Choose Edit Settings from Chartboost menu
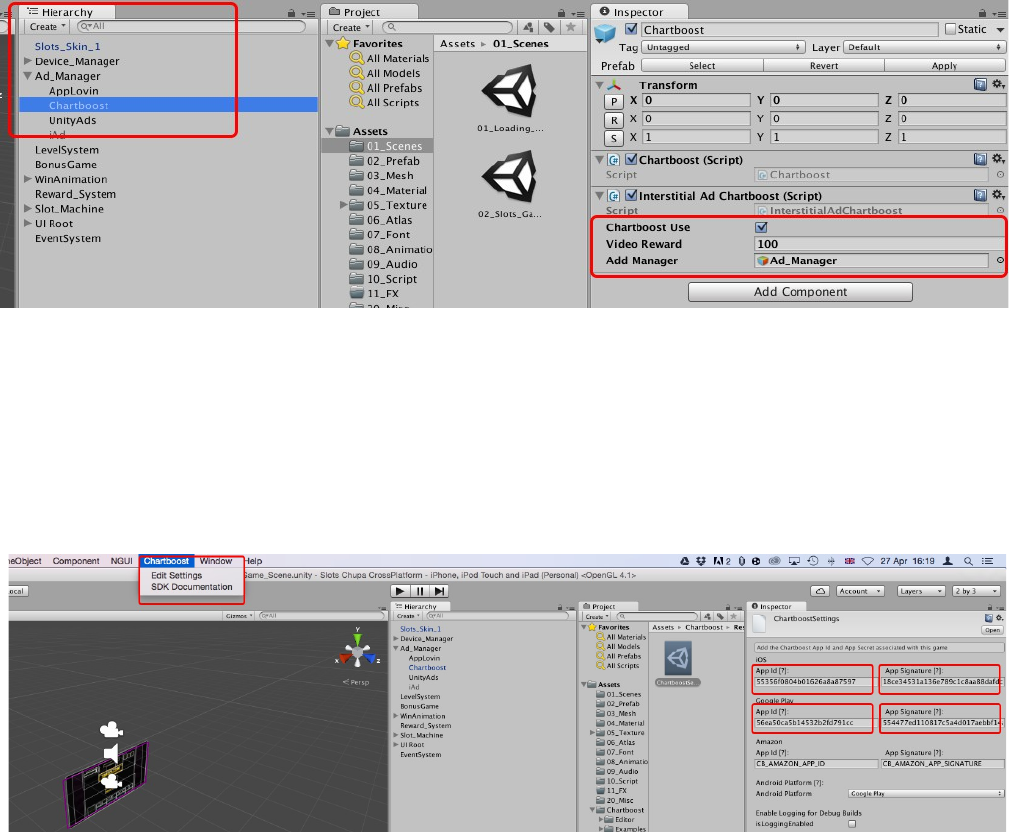 coord(176,575)
